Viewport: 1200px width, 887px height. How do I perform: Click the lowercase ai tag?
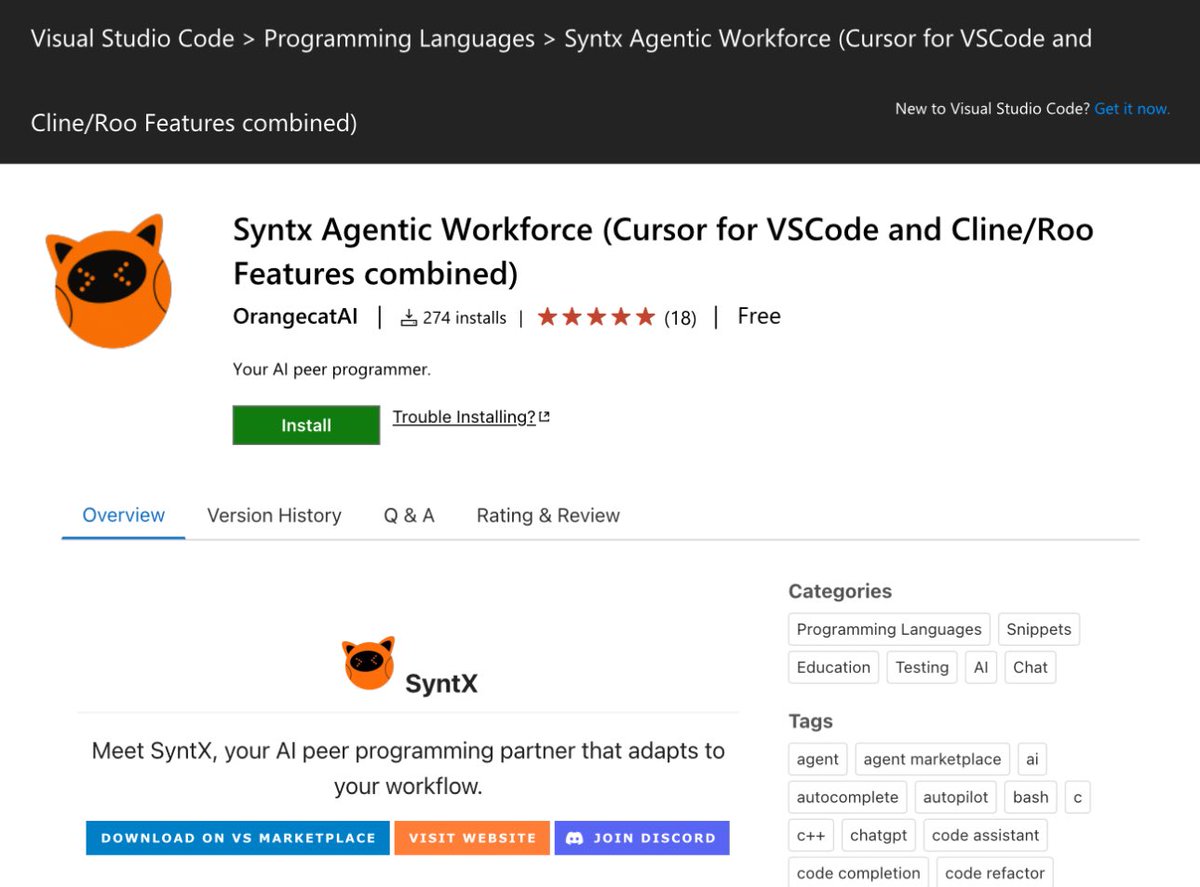coord(1032,759)
